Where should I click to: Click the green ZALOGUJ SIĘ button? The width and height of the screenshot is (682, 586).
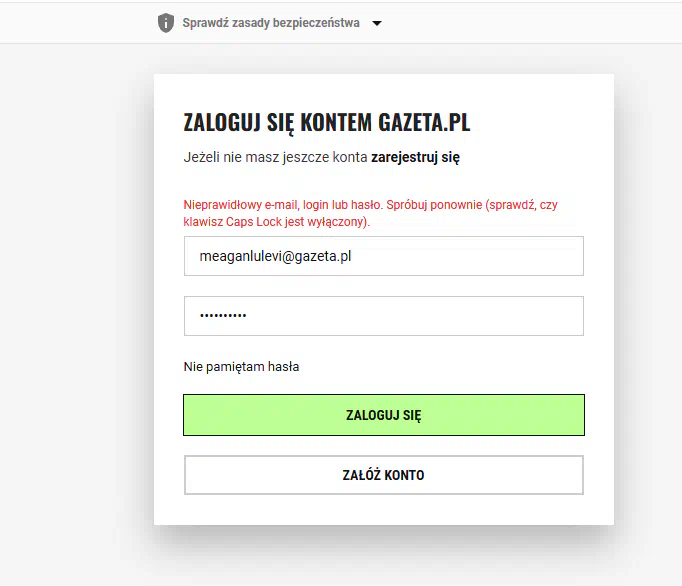coord(384,415)
